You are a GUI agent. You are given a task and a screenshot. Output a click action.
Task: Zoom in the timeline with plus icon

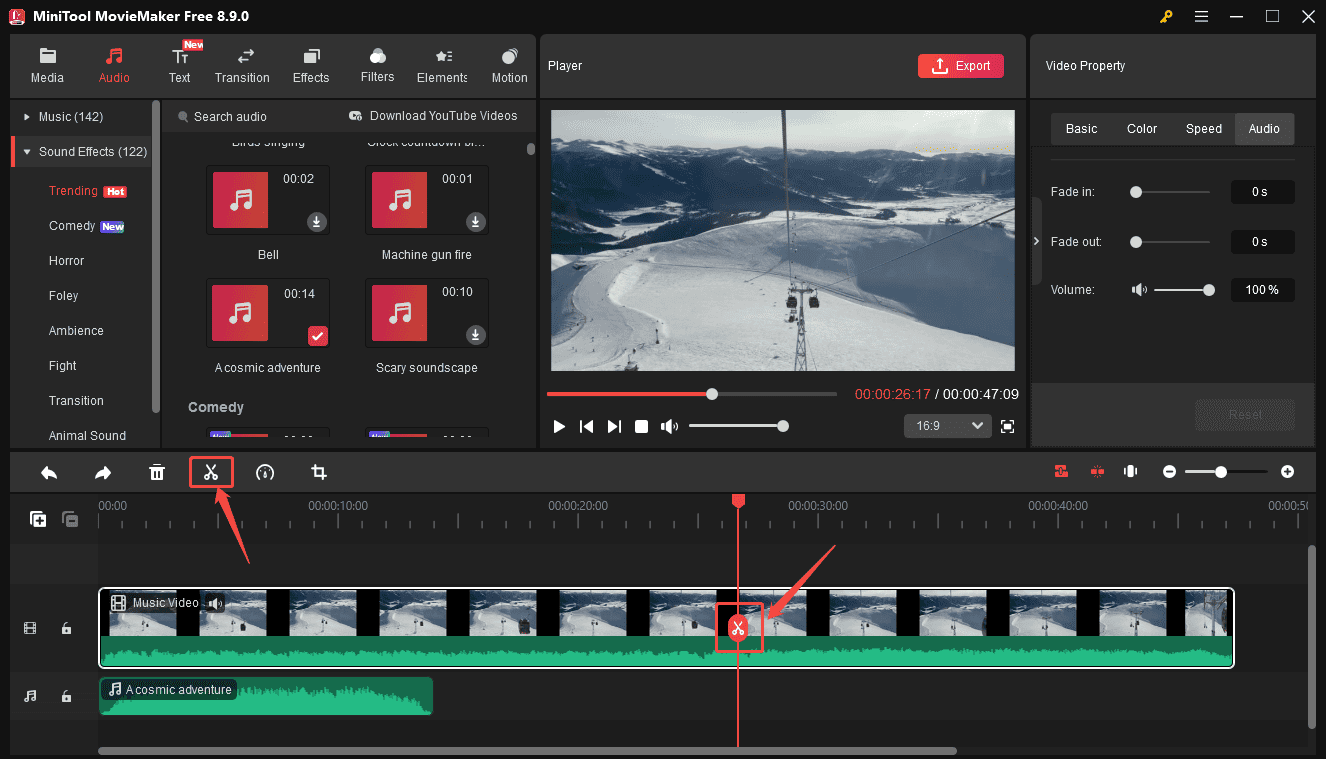[1287, 471]
